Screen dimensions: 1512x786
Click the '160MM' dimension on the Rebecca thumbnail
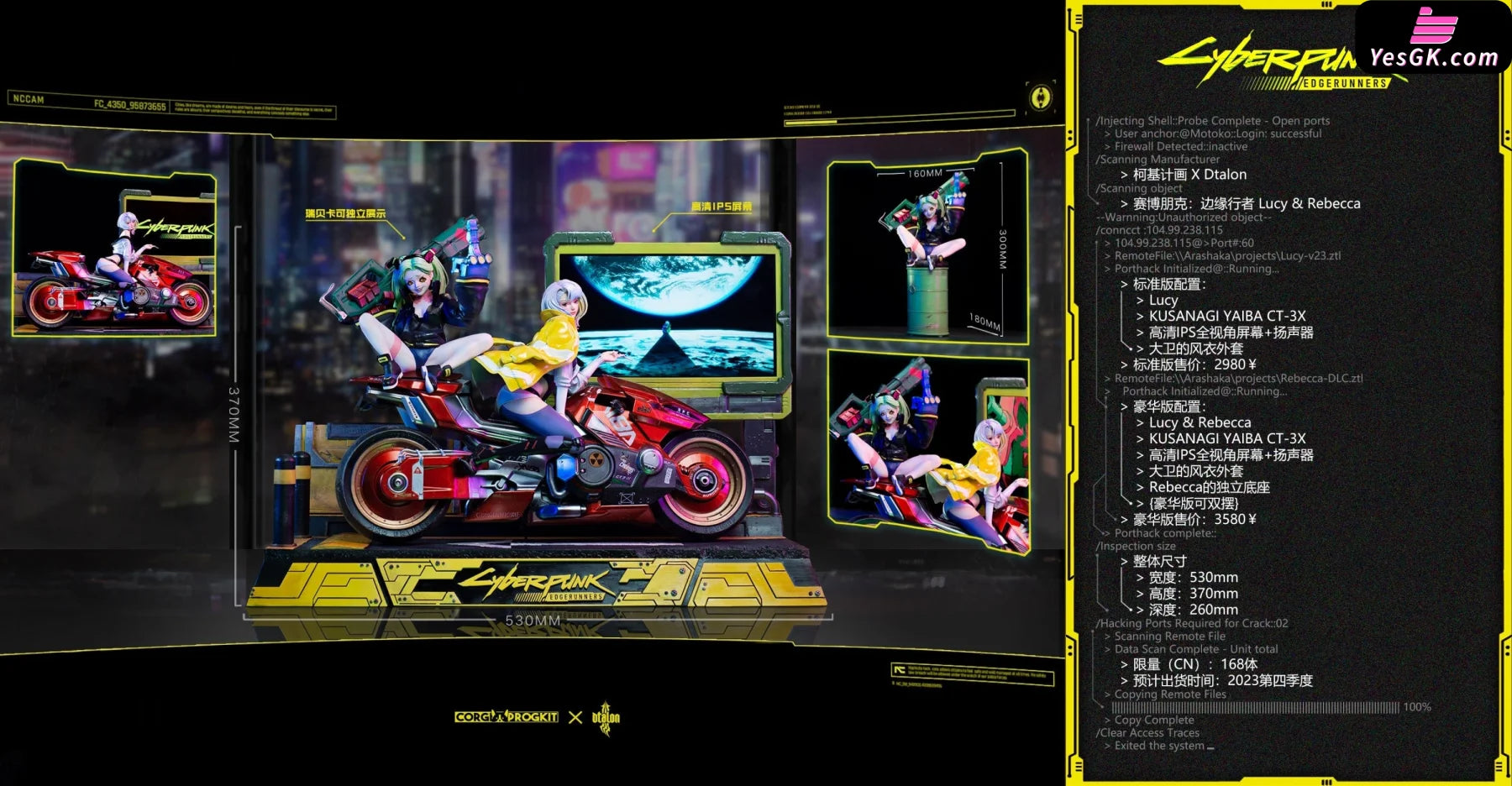tap(925, 174)
